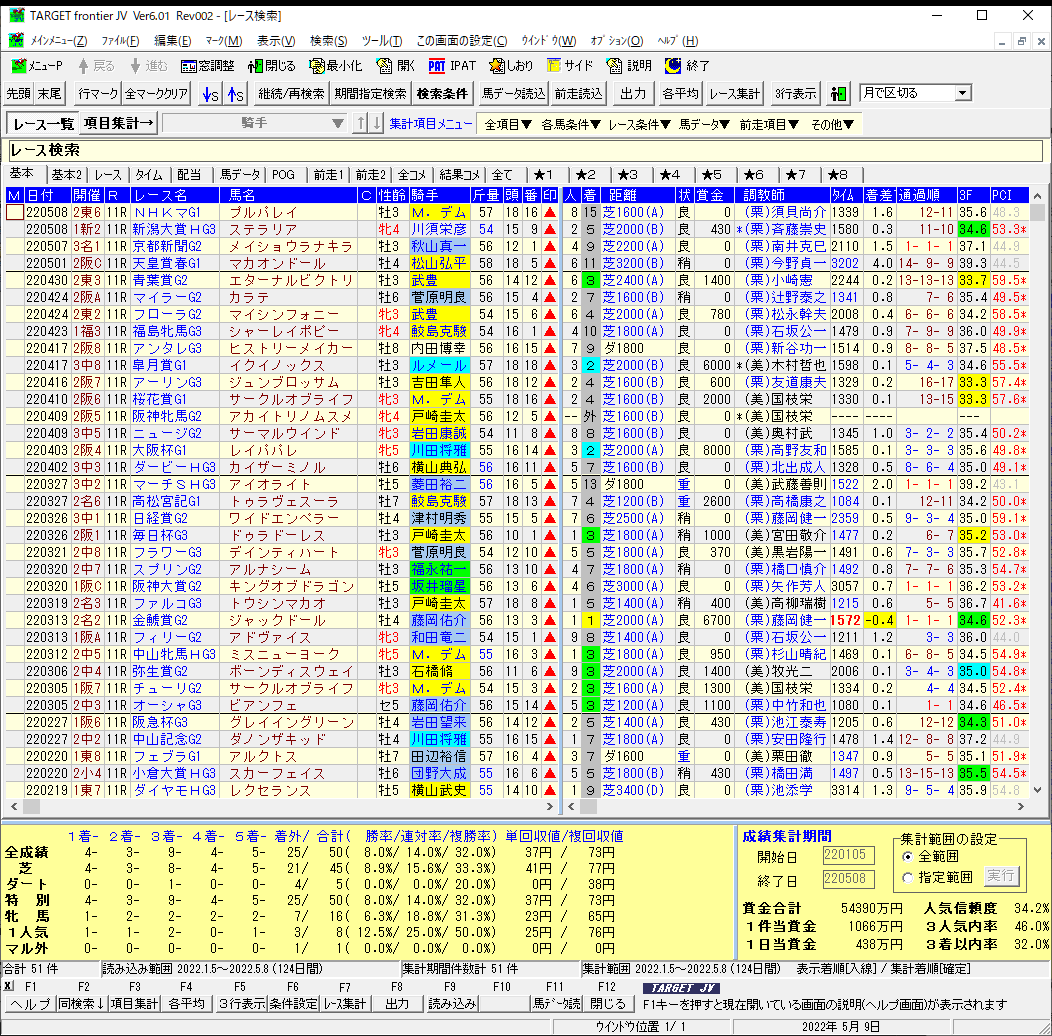Click the 馬データ読込 button
This screenshot has width=1052, height=1036.
pos(513,94)
